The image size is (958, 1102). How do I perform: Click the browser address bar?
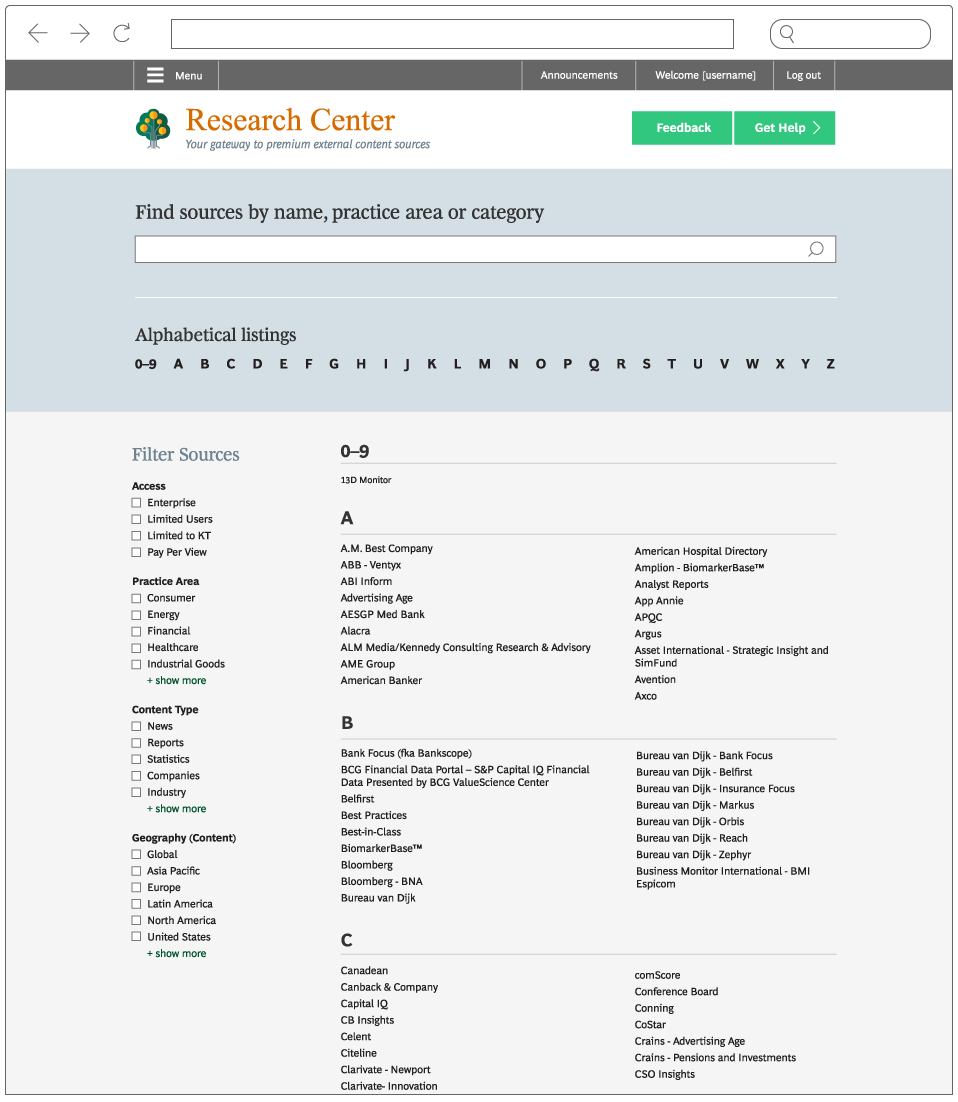[452, 34]
